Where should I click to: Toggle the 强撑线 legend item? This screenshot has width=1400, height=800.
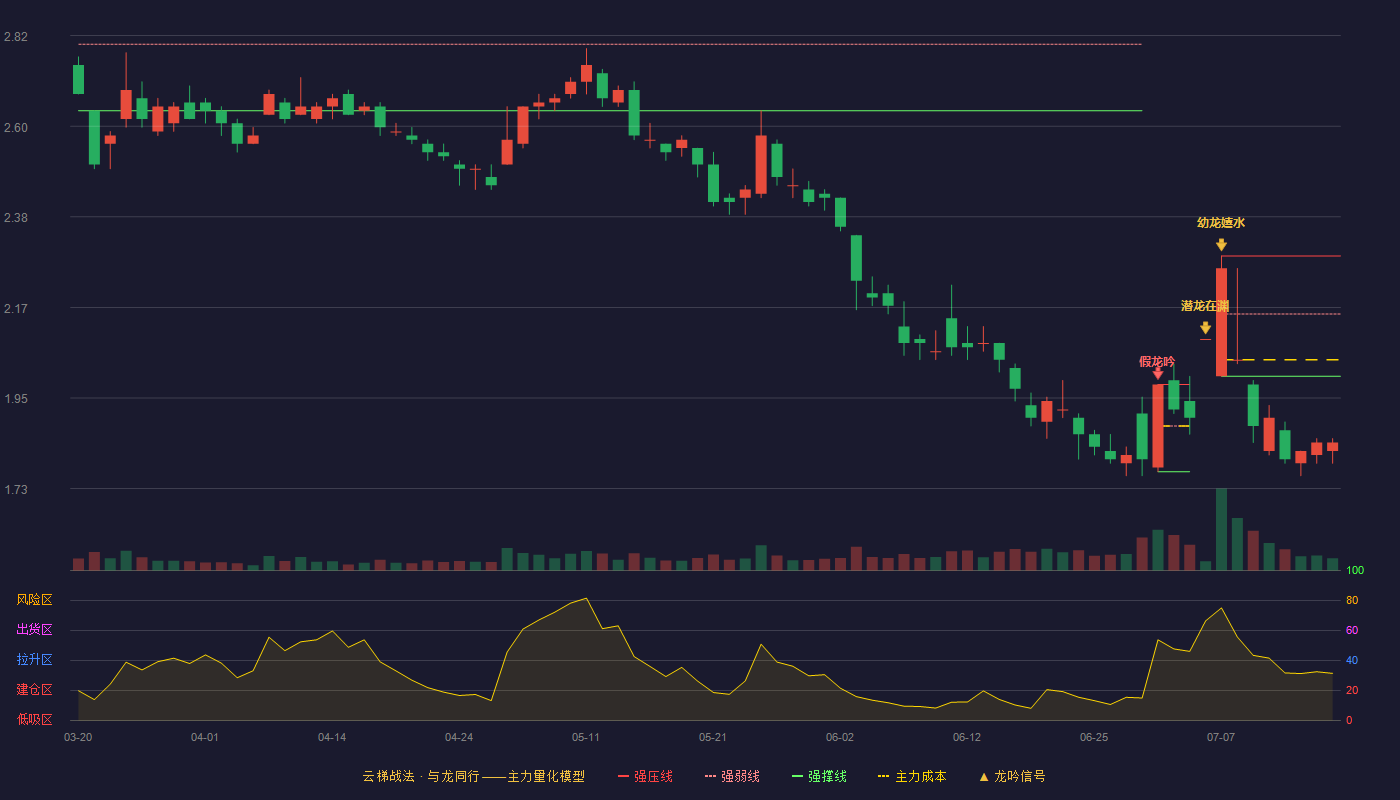(x=819, y=776)
